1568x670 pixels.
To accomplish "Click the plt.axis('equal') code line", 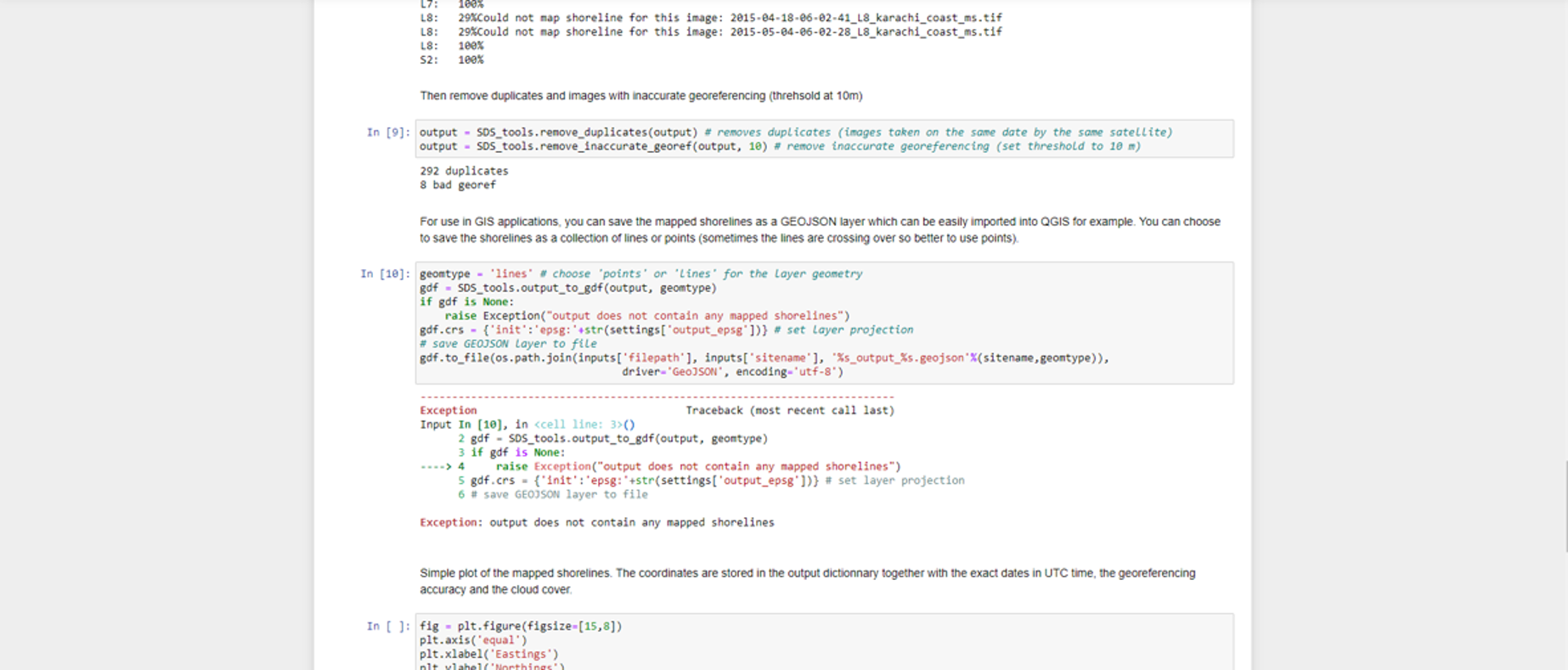I will (473, 640).
